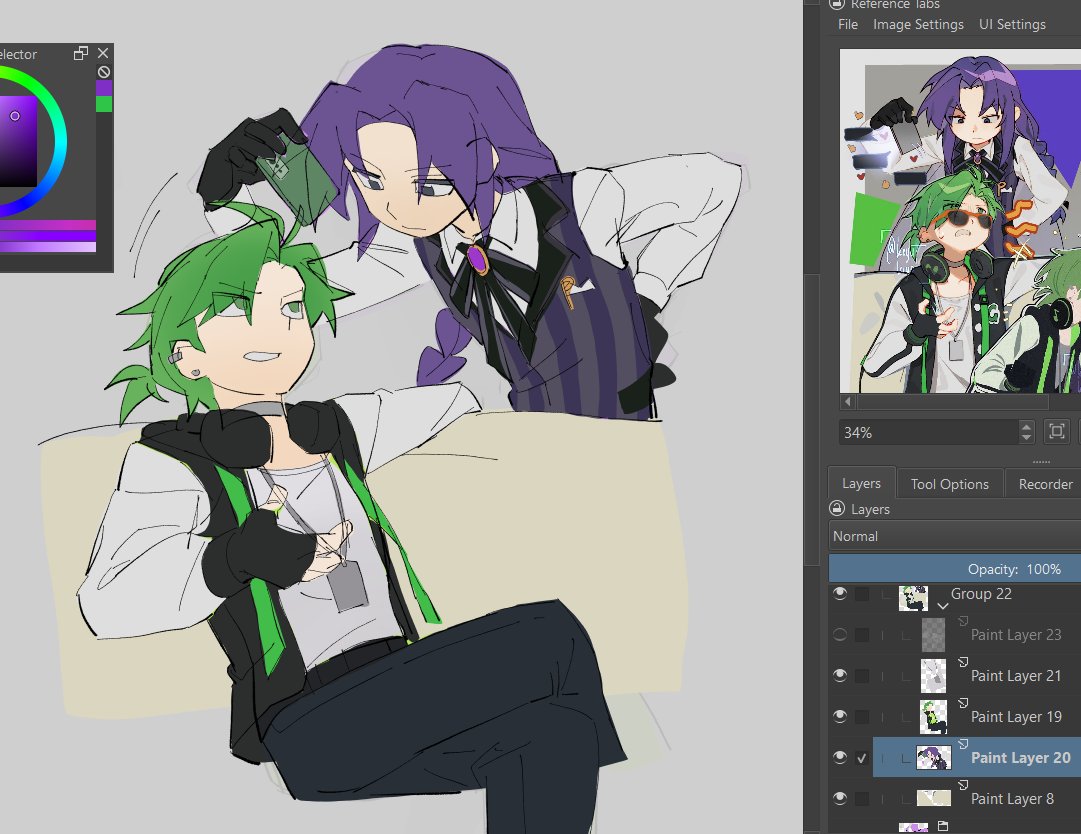The image size is (1081, 834).
Task: Click the layer Opacity slider
Action: point(955,569)
